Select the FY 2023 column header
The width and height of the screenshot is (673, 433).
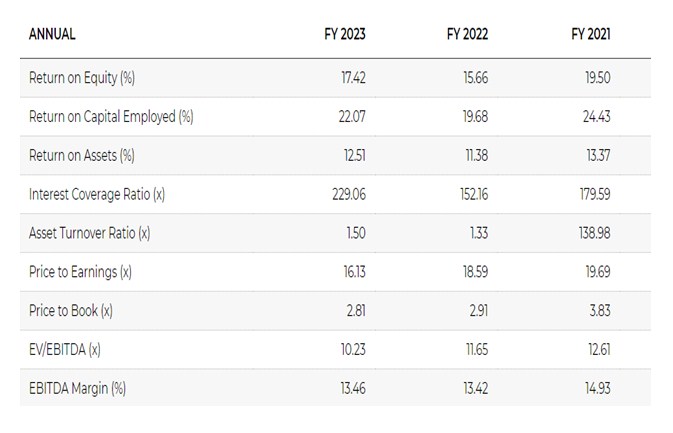coord(343,34)
